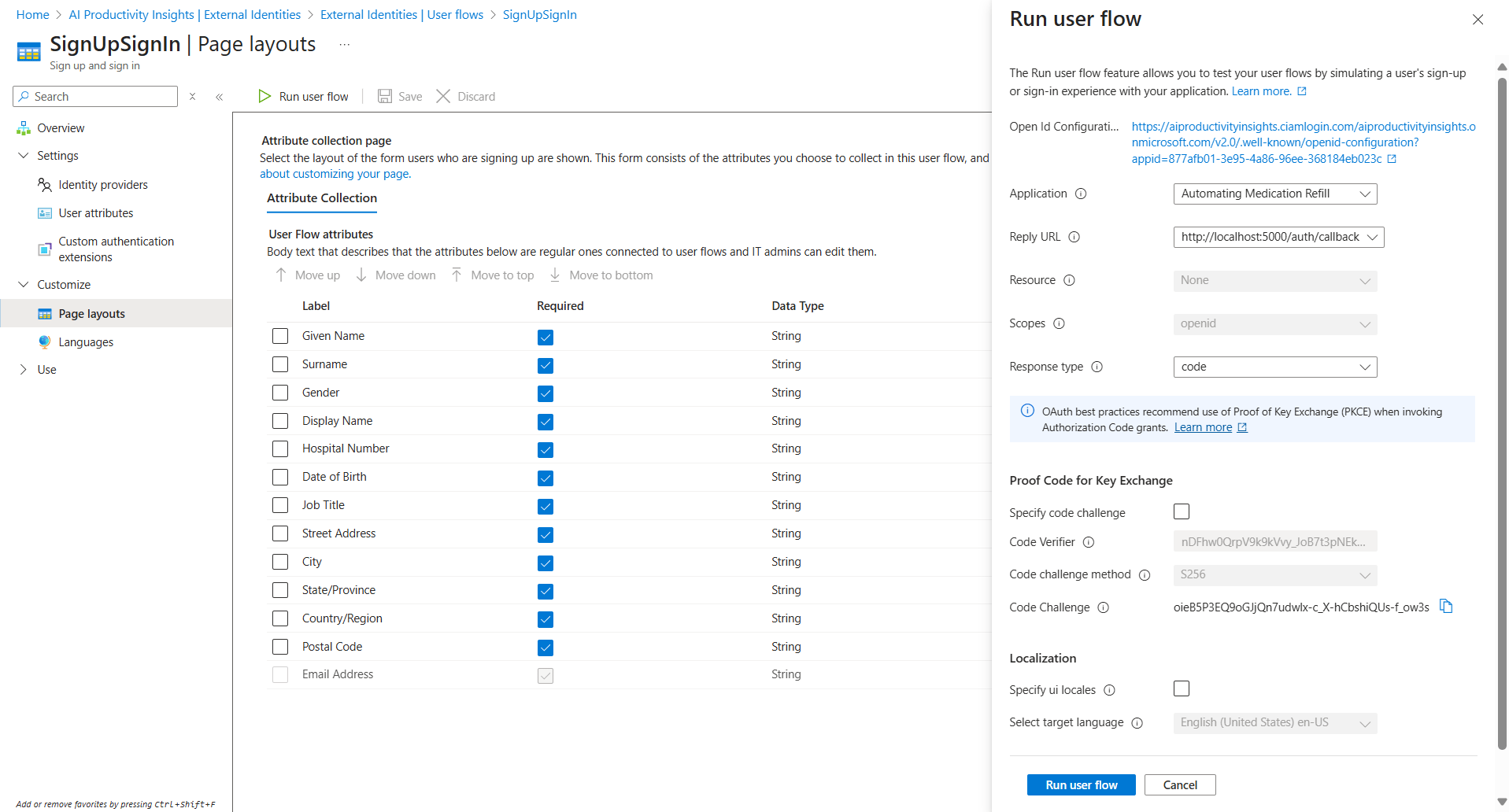Select the Hospital Number row checkbox
1509x812 pixels.
point(280,448)
